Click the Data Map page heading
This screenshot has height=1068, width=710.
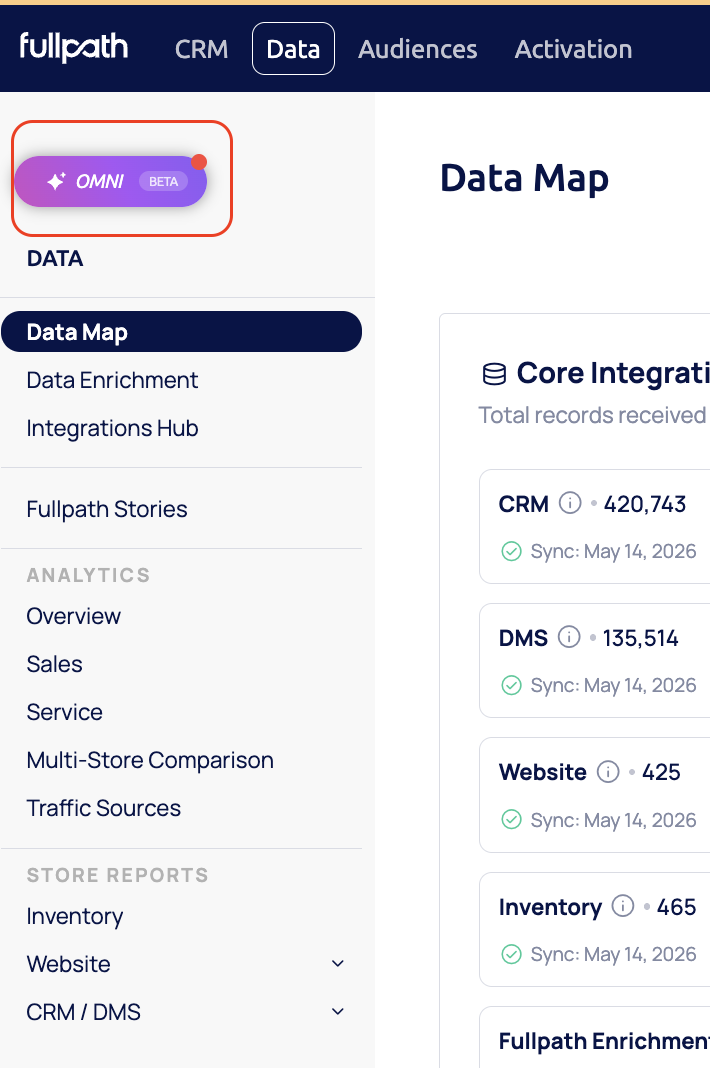tap(524, 178)
